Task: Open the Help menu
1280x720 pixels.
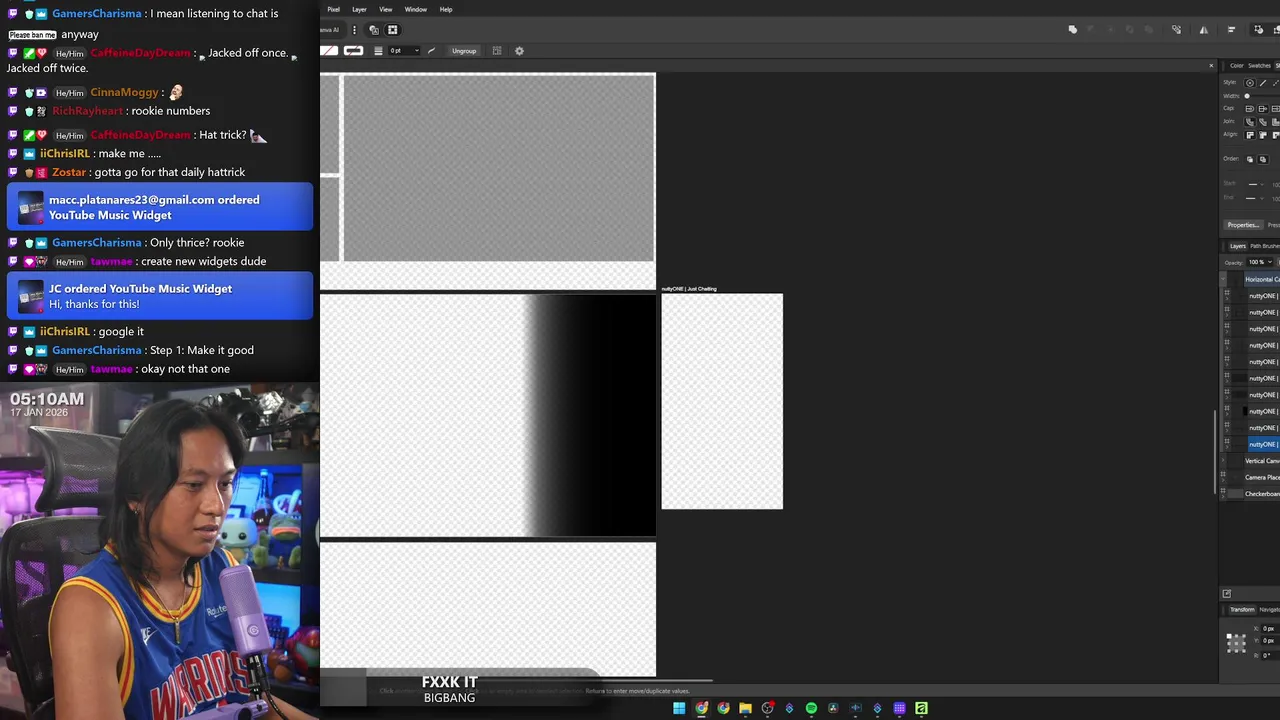Action: 446,9
